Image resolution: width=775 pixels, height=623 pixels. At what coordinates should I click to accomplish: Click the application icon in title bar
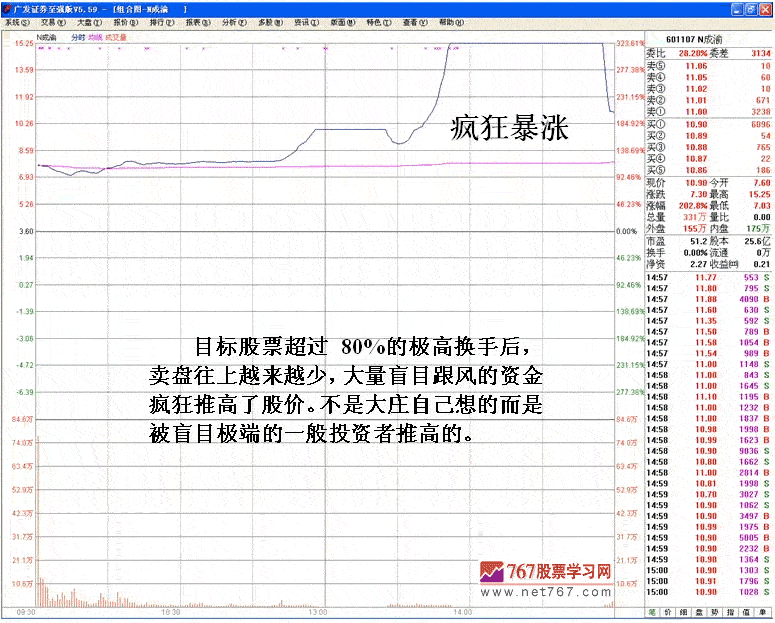[x=7, y=7]
